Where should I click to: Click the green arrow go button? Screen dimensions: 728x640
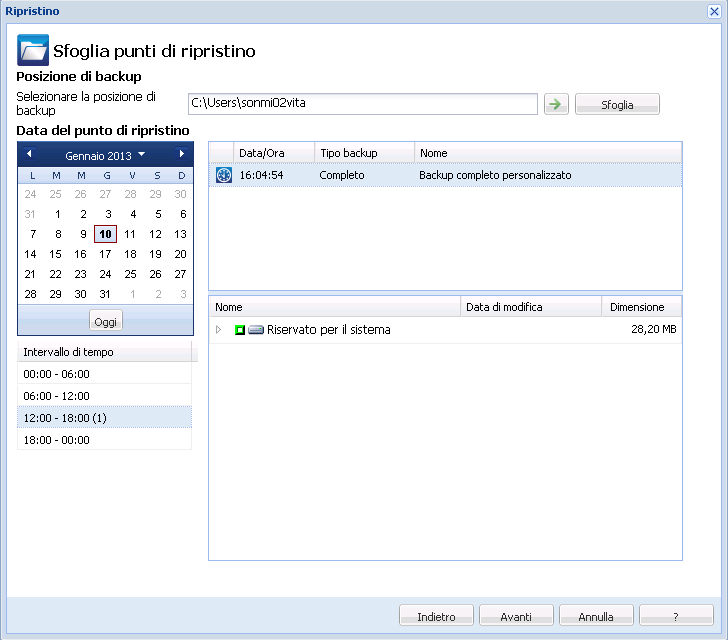click(x=556, y=104)
